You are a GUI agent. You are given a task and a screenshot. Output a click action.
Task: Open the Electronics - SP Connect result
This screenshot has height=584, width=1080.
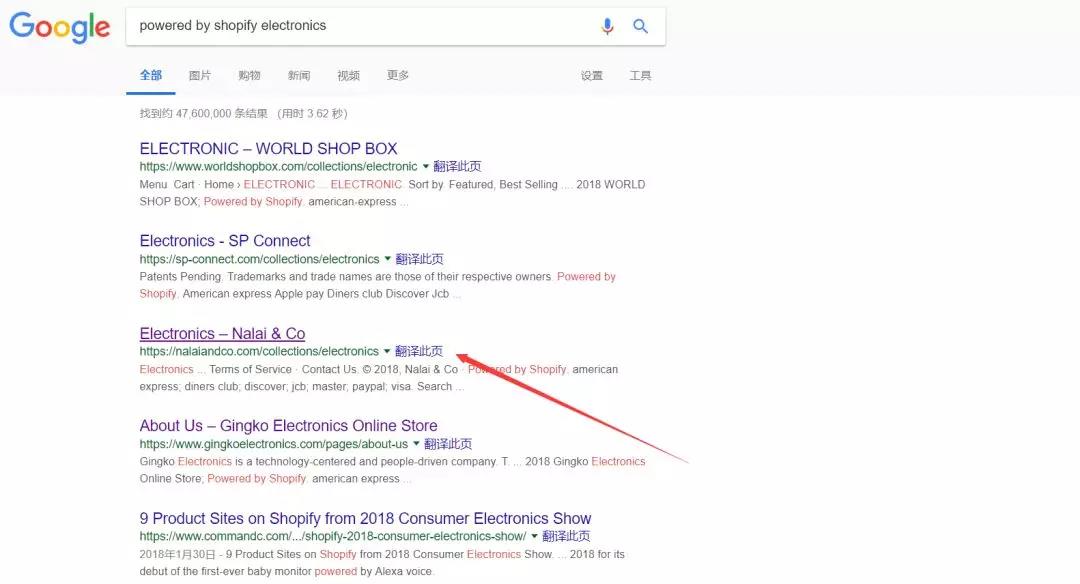coord(224,241)
